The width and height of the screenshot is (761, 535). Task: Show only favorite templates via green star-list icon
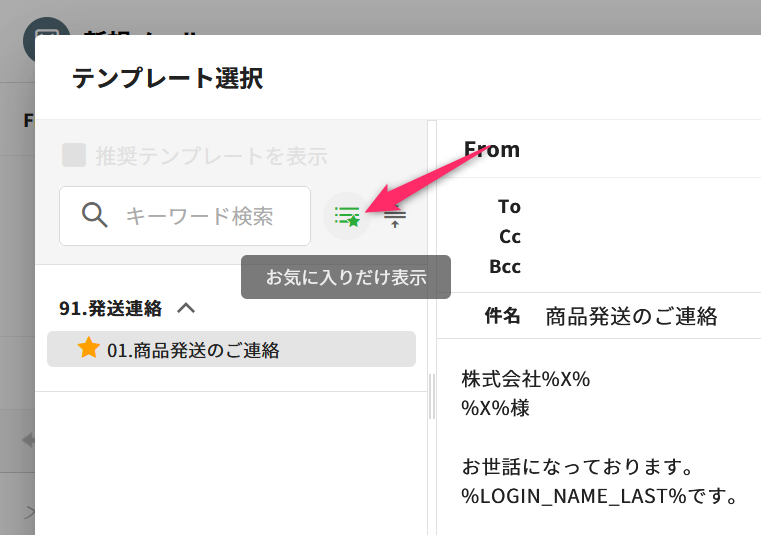(x=347, y=215)
